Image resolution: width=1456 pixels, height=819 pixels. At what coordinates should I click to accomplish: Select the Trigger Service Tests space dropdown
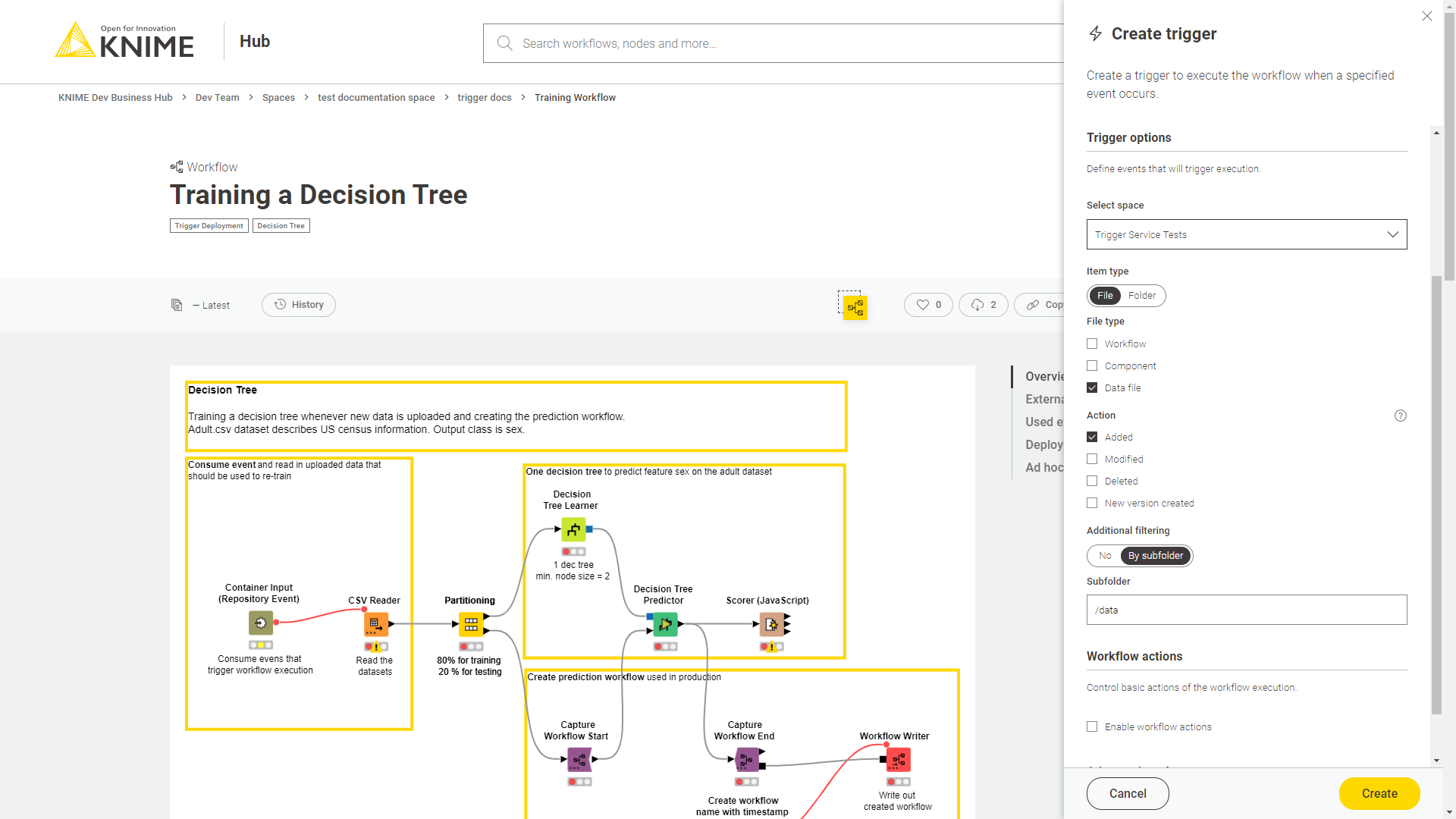click(x=1246, y=234)
